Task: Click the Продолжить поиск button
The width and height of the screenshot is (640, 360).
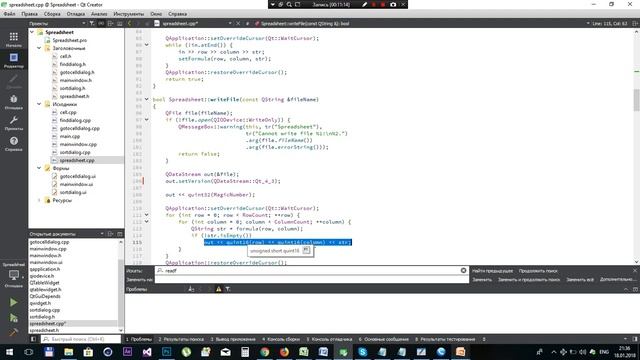Action: tap(538, 271)
